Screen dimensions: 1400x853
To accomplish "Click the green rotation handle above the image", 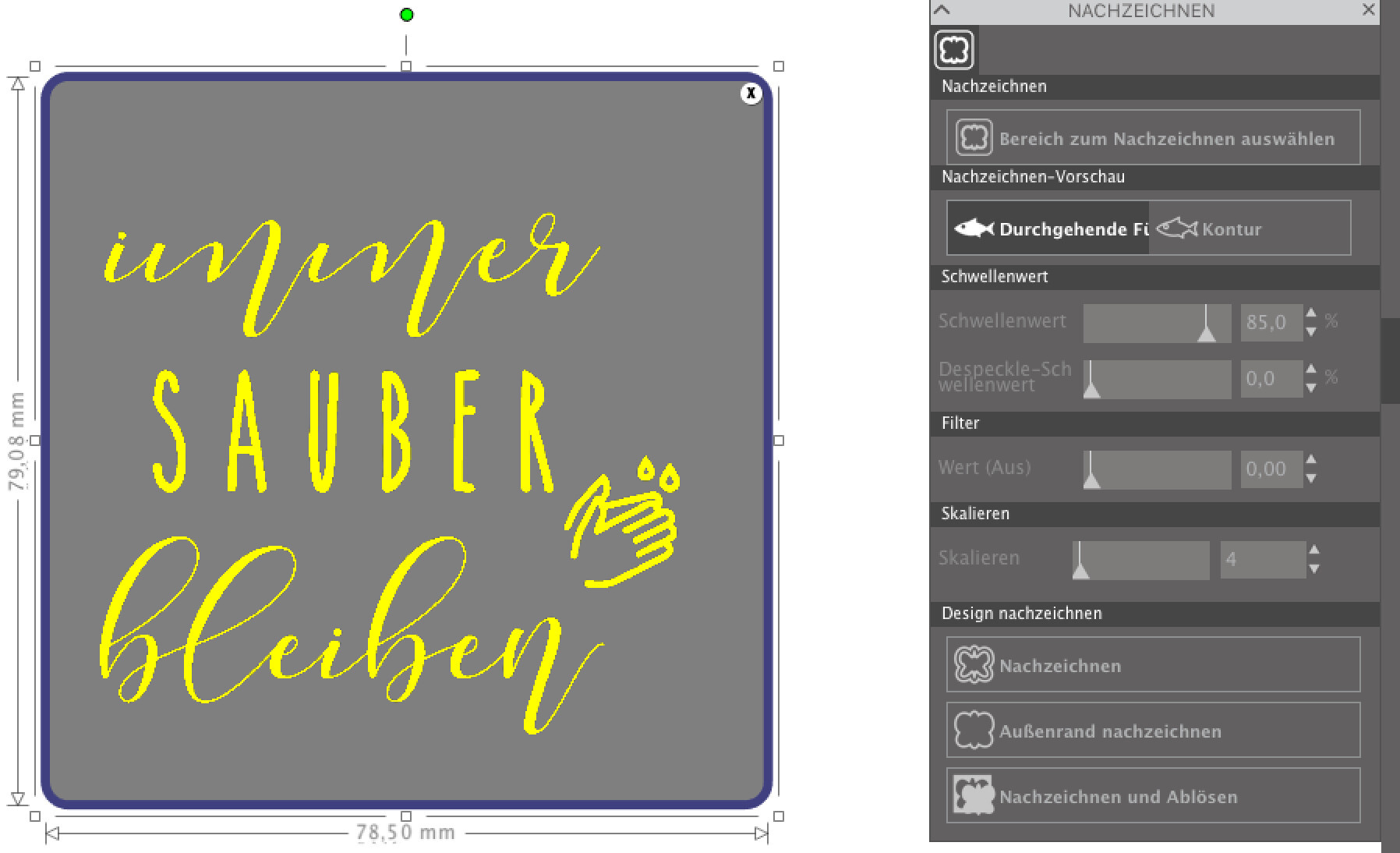I will (x=406, y=15).
